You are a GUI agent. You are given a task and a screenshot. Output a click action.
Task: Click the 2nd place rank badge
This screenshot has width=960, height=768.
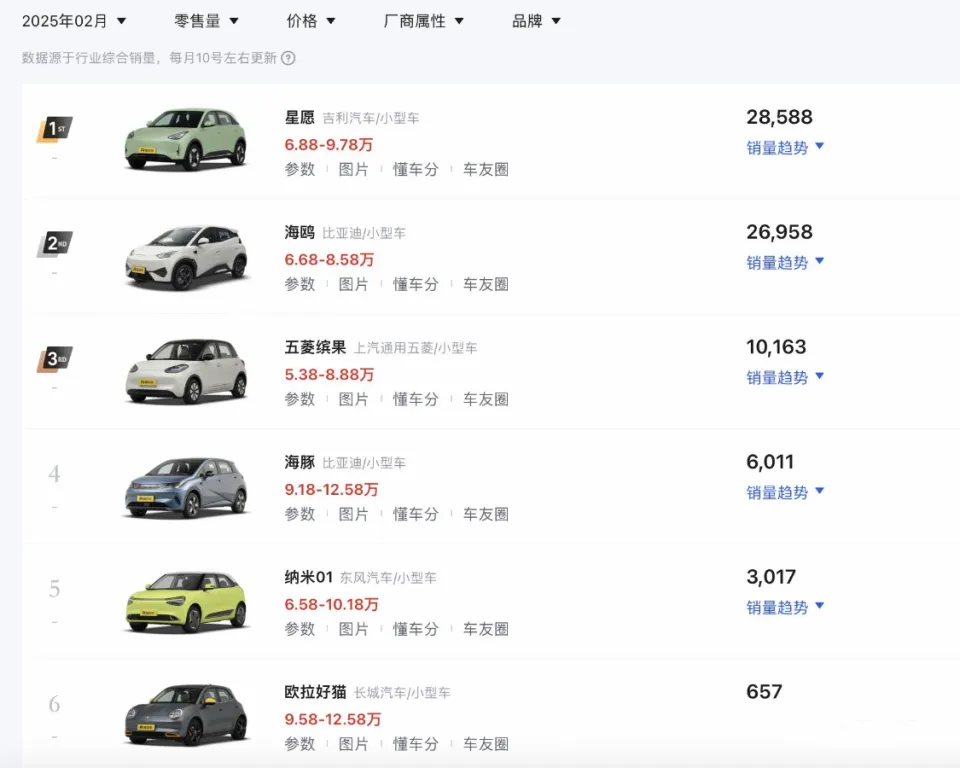tap(54, 244)
